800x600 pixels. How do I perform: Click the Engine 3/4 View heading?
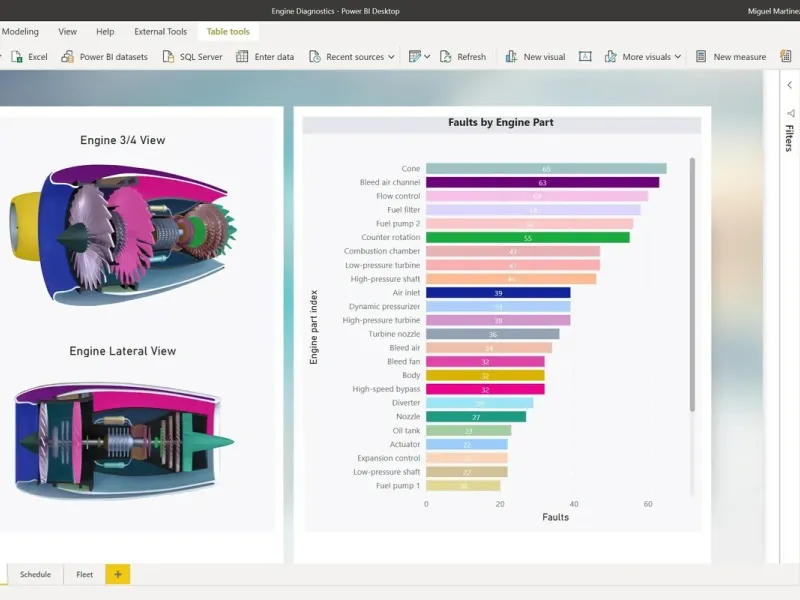coord(122,140)
